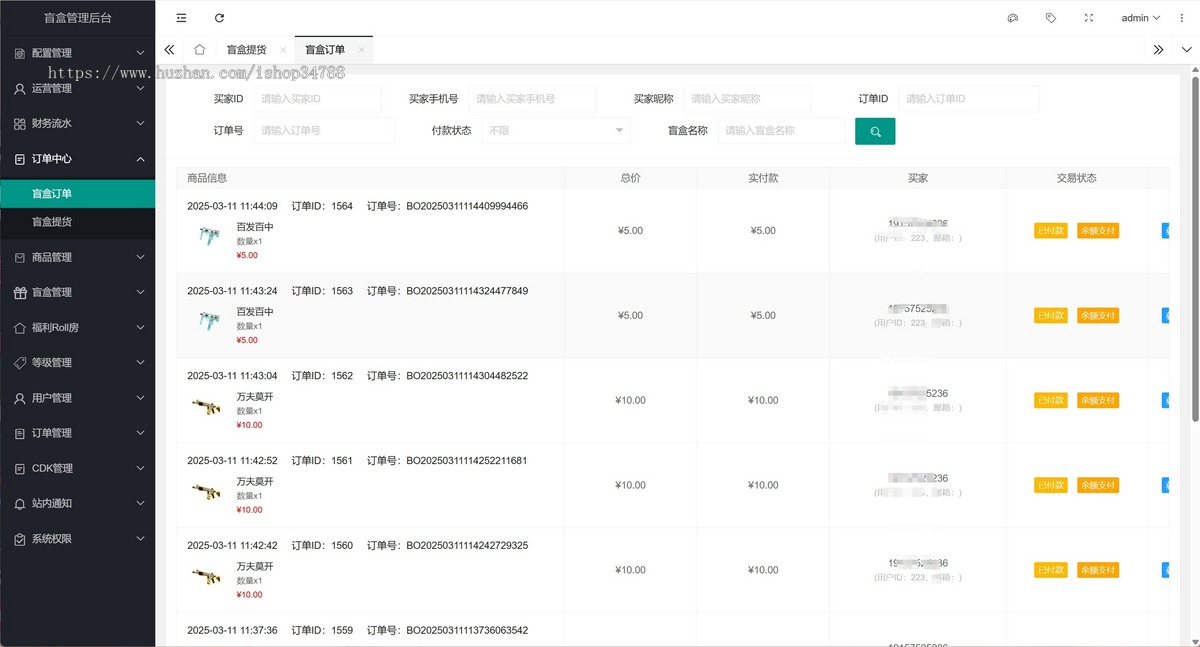Click 已付款 tag for order 1563

(x=1051, y=315)
